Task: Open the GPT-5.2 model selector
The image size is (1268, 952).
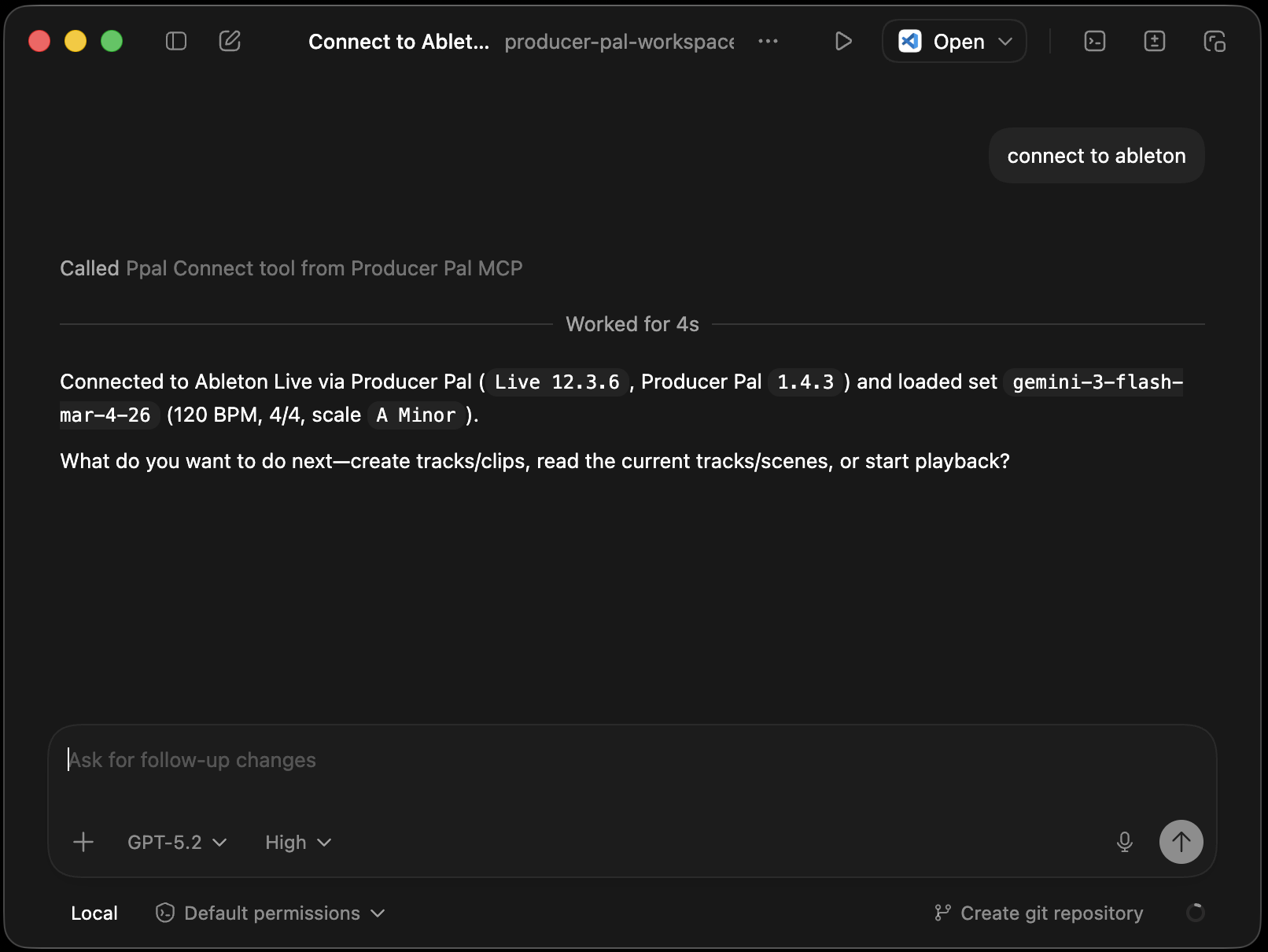Action: (176, 842)
